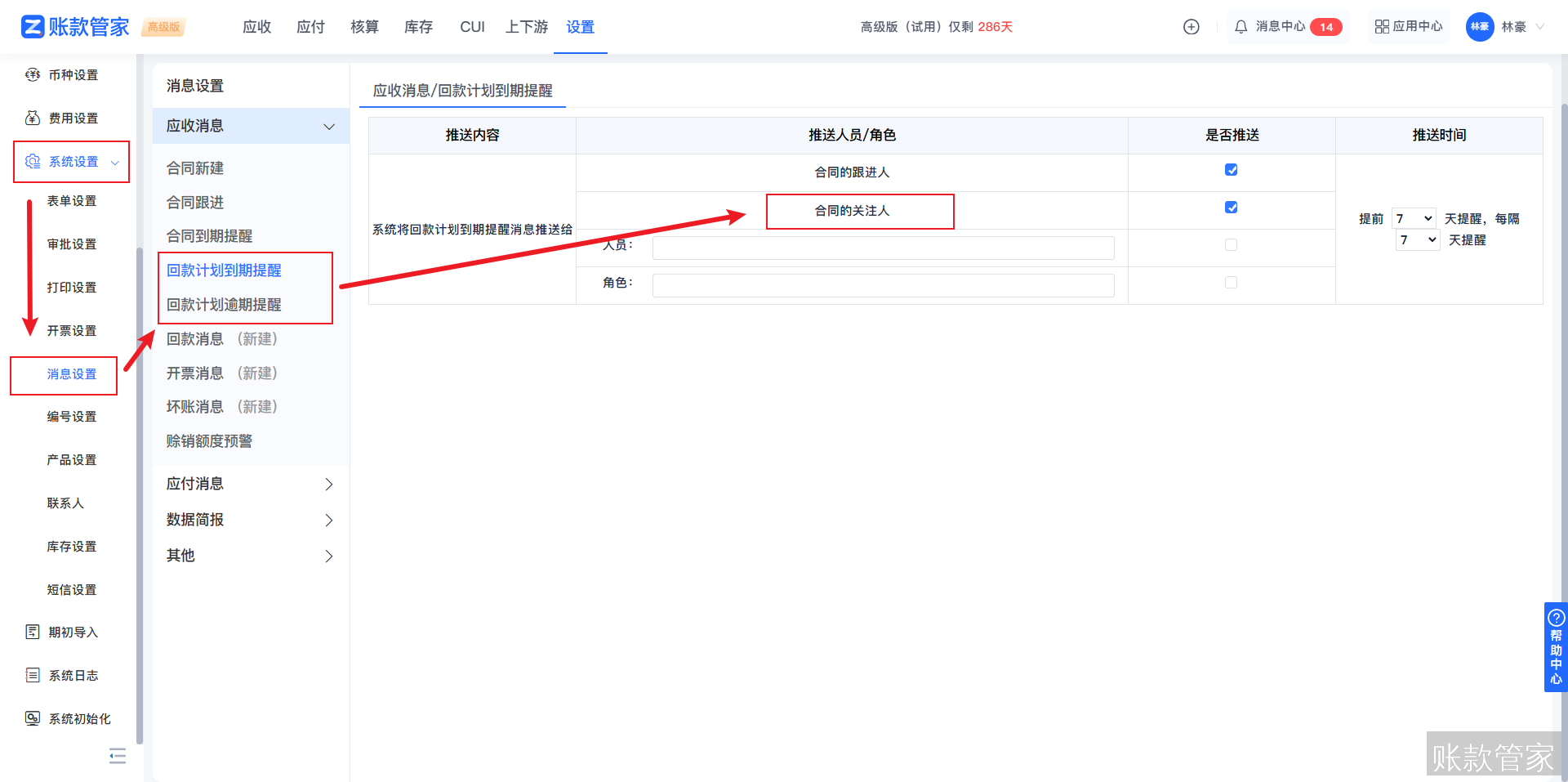Expand the 应付消息 section
Screen dimensions: 1568x782
(250, 484)
